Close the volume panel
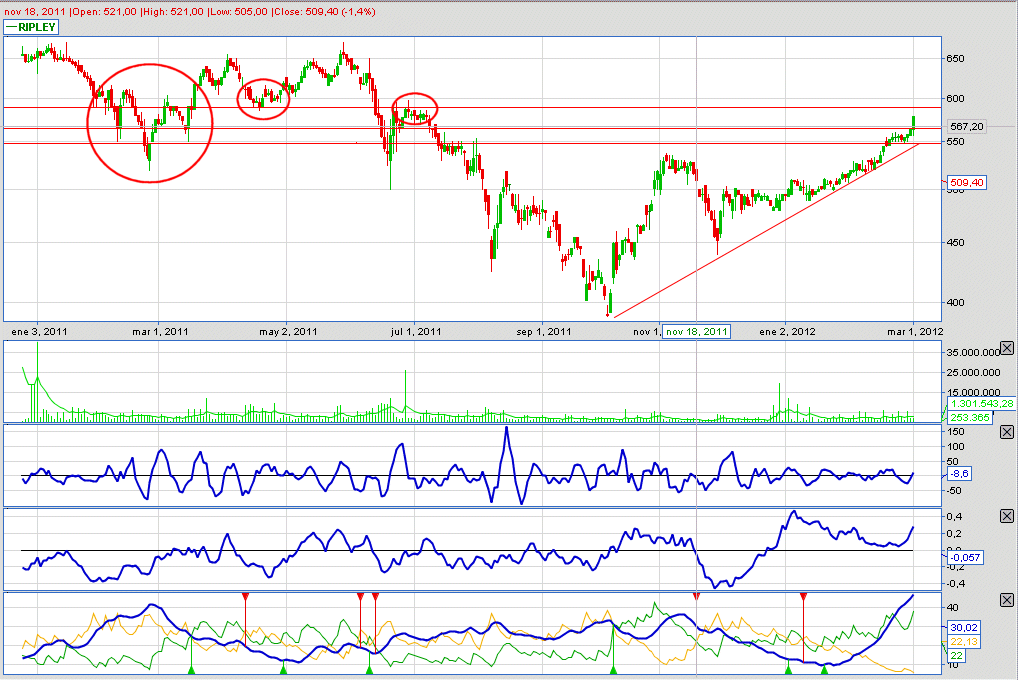The image size is (1018, 680). (x=1006, y=348)
